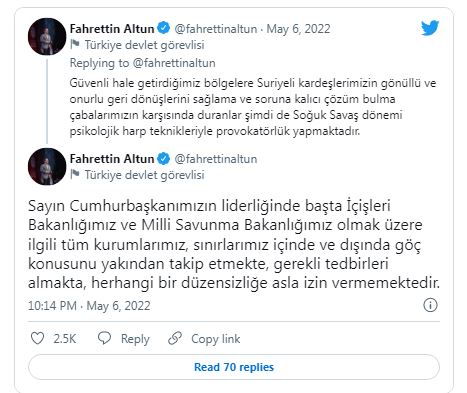The height and width of the screenshot is (393, 467).
Task: Click the reply speech bubble icon
Action: pyautogui.click(x=104, y=338)
